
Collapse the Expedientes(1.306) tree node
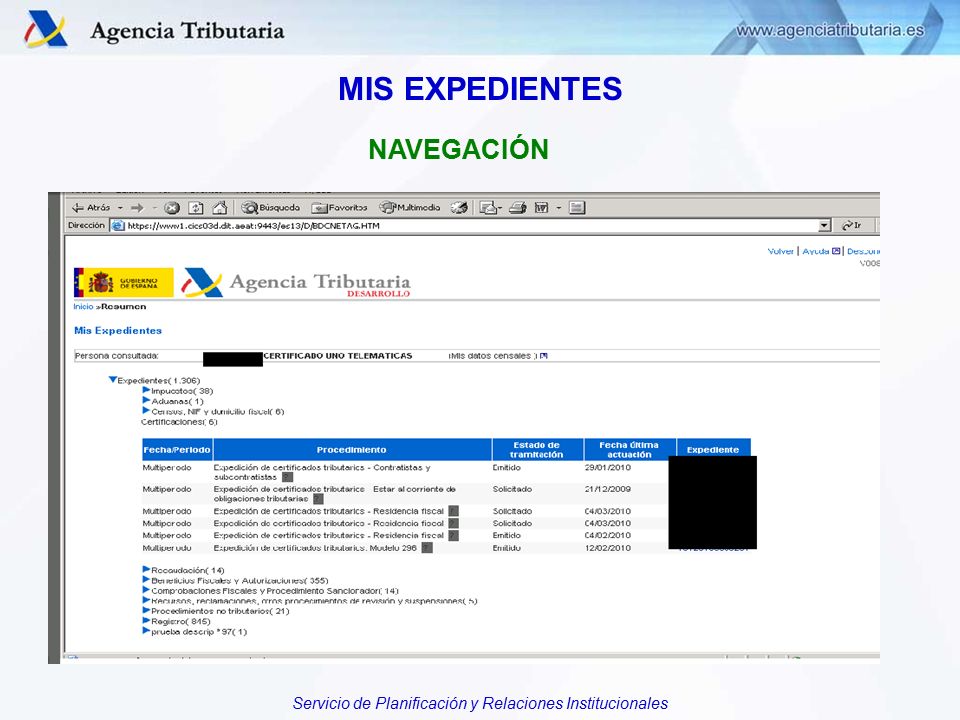click(x=113, y=380)
